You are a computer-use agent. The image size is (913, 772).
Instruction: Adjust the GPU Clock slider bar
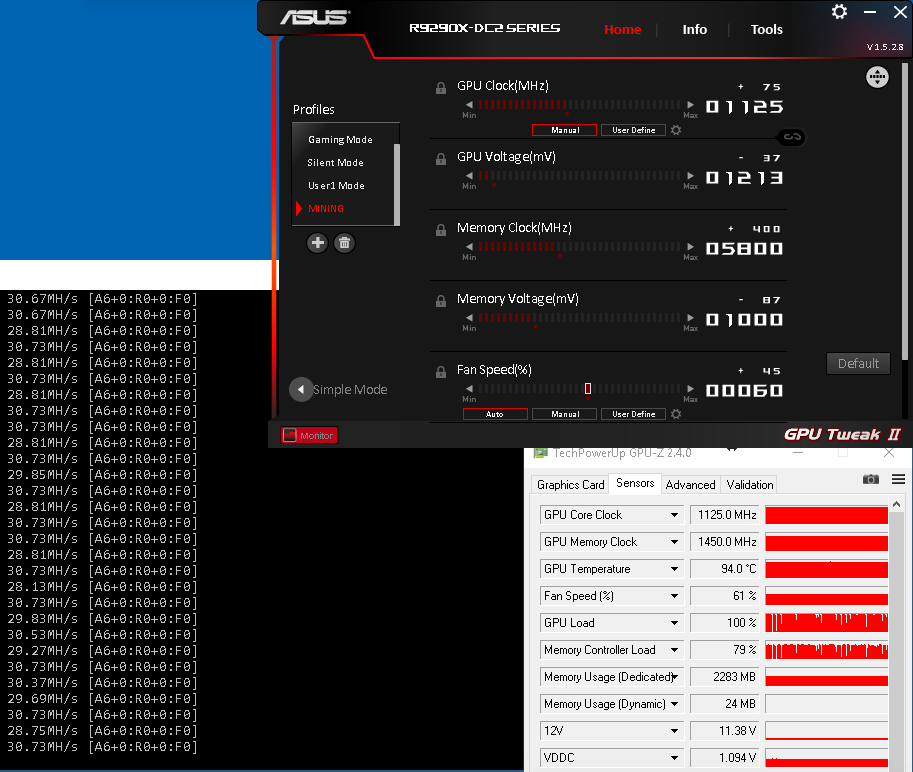pyautogui.click(x=579, y=105)
